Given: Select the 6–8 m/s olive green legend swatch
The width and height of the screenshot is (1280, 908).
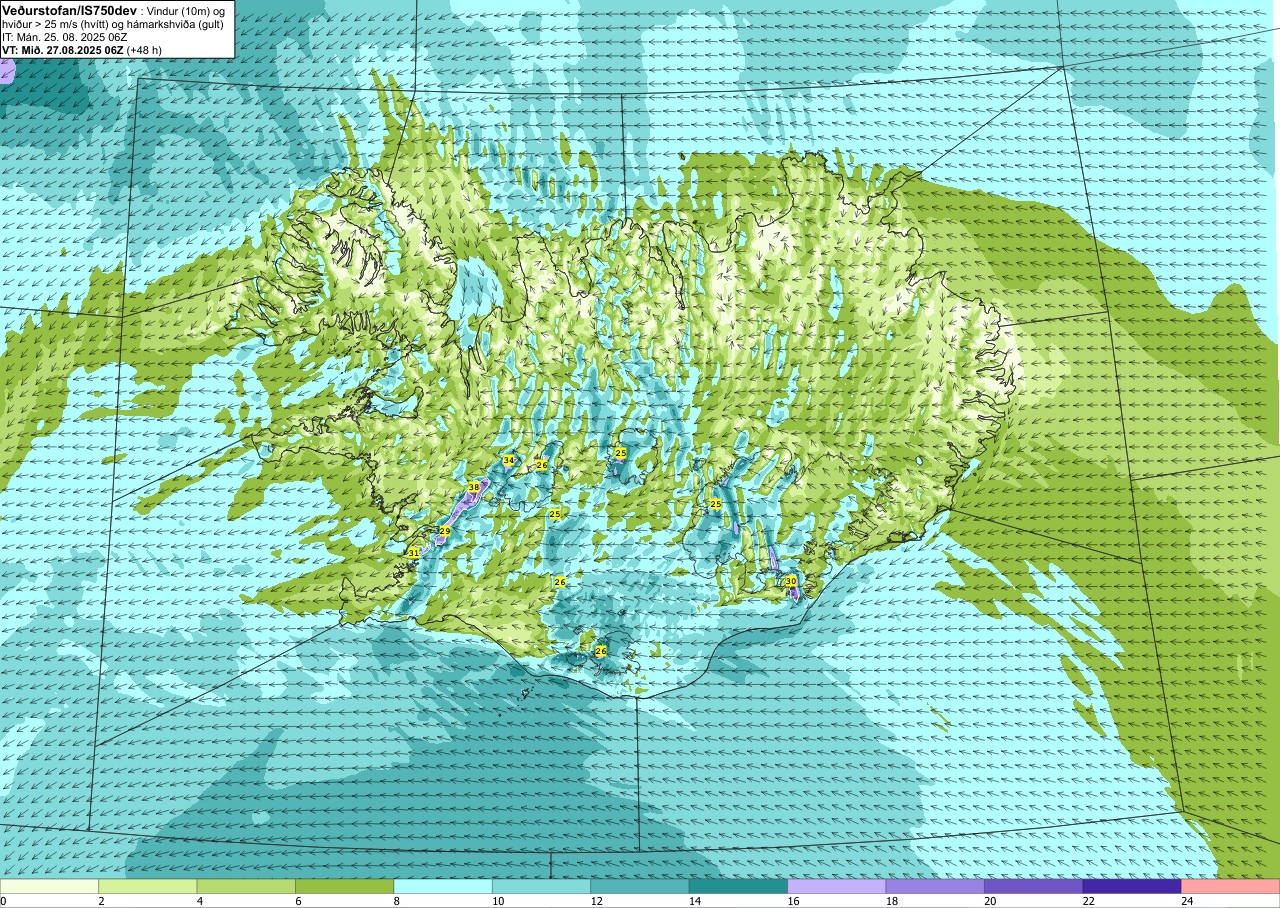Looking at the screenshot, I should 345,886.
